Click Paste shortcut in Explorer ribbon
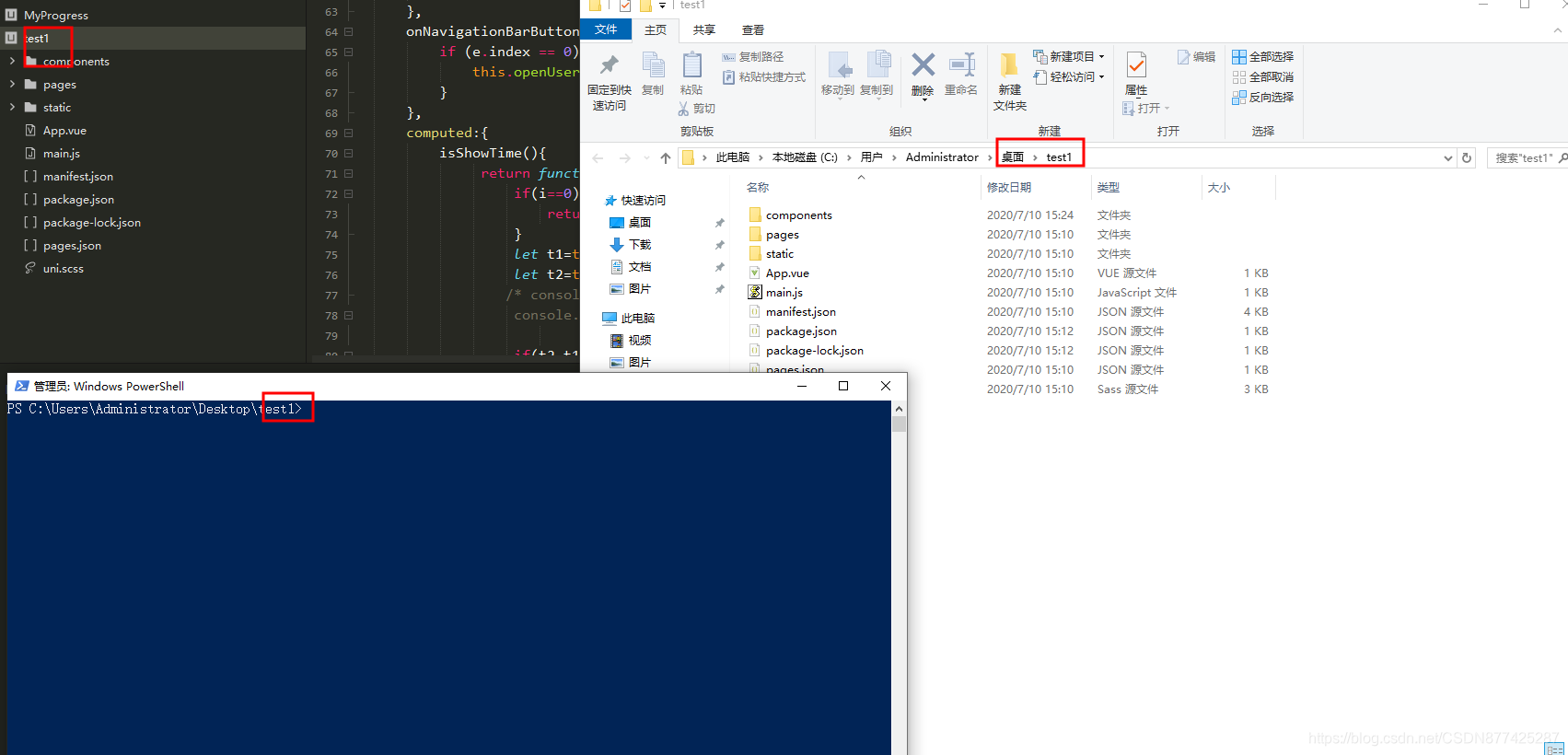Image resolution: width=1568 pixels, height=755 pixels. [x=764, y=77]
